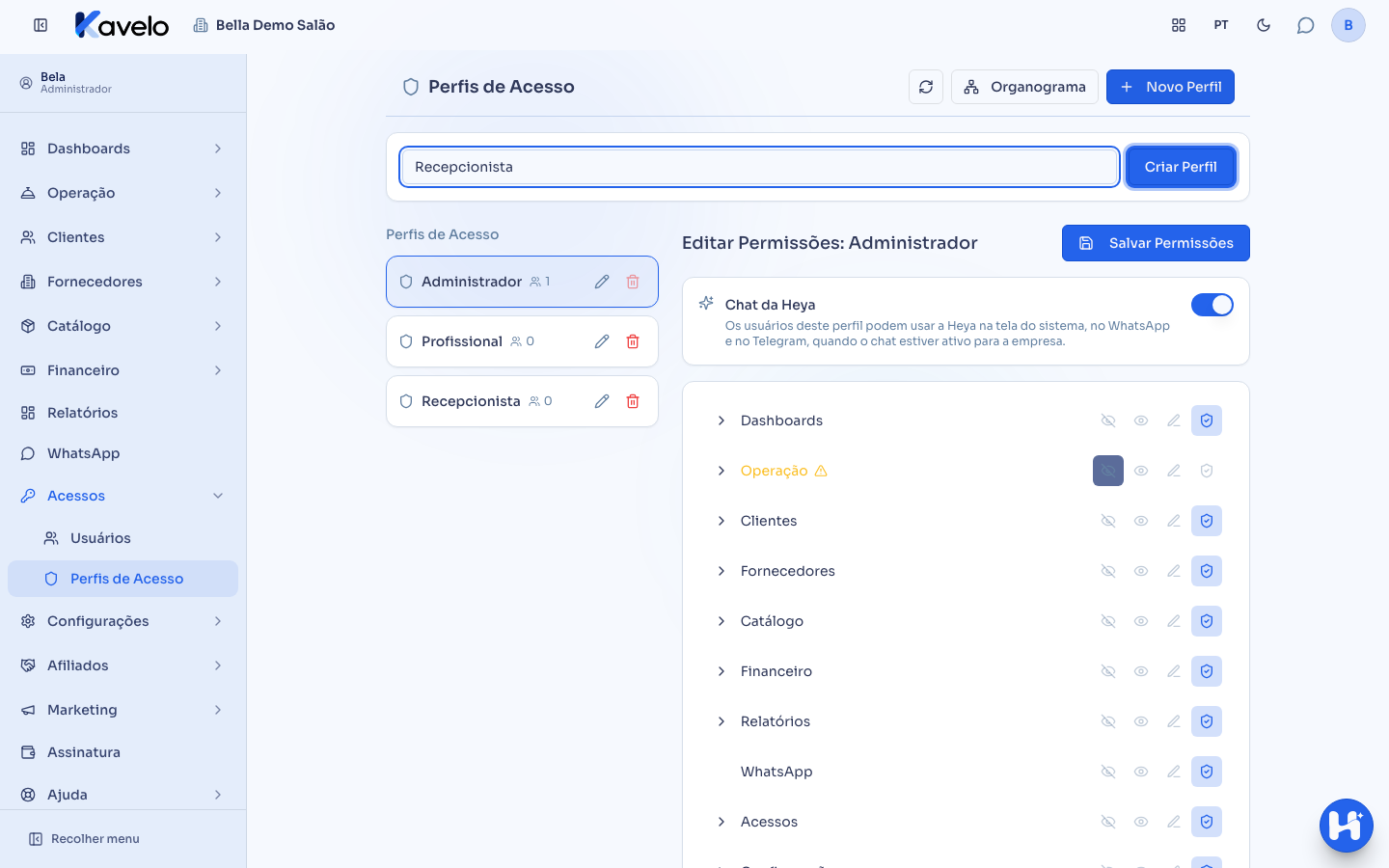
Task: Open WhatsApp in the sidebar
Action: 123,453
